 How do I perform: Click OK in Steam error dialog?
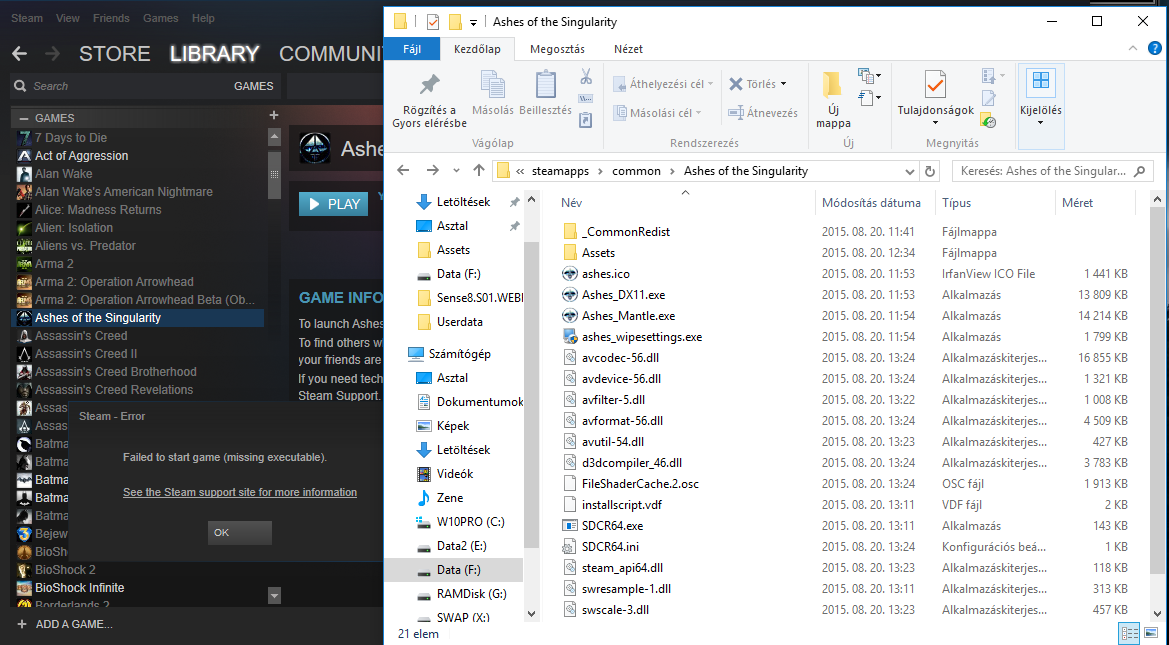point(240,532)
